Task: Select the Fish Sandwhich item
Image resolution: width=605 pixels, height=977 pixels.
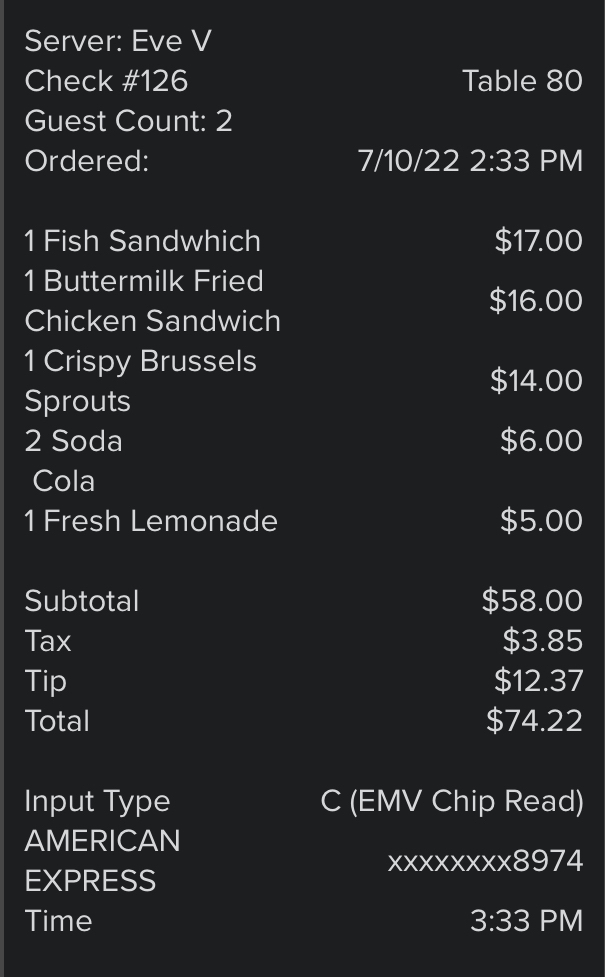Action: click(143, 241)
